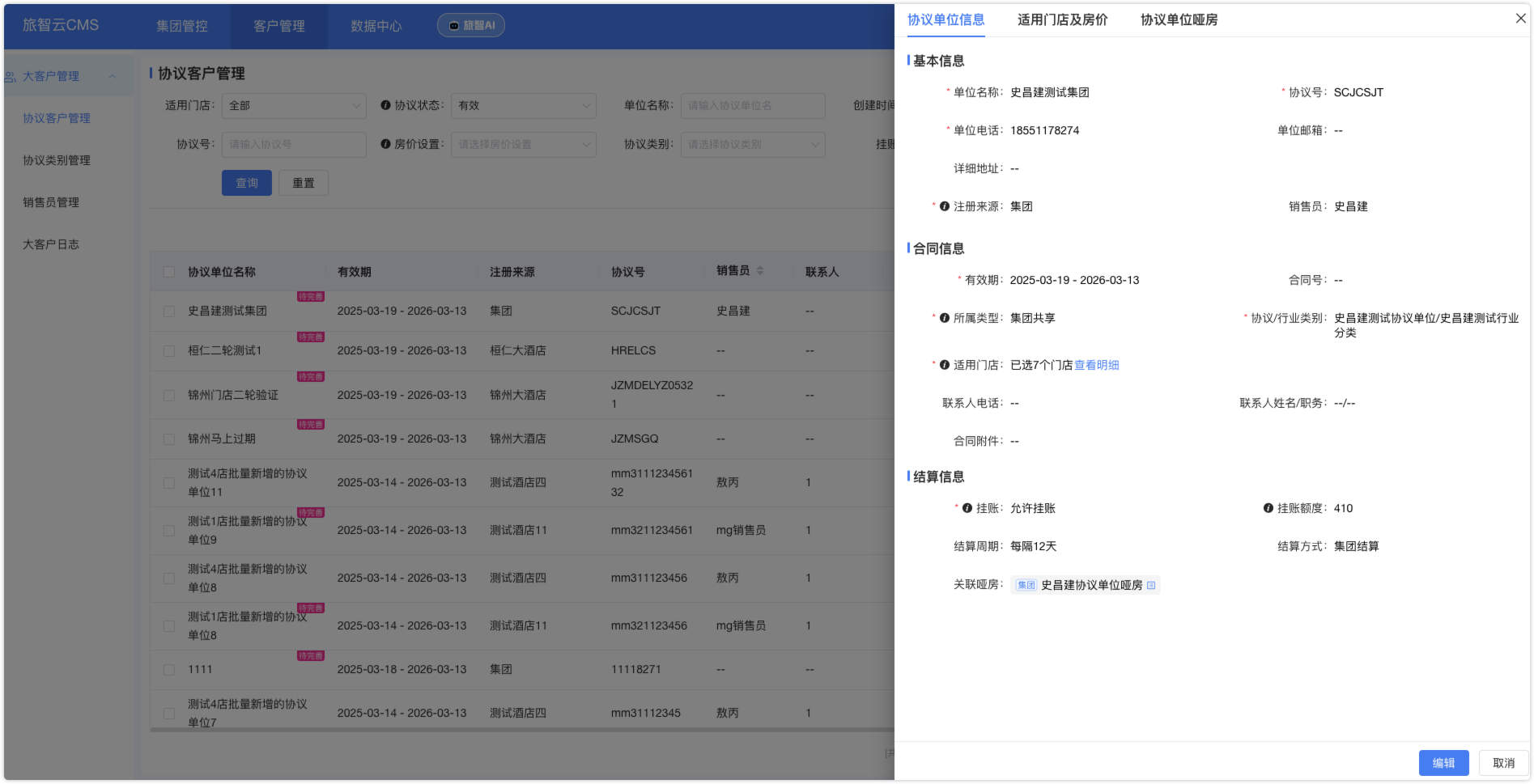Open the 适用门店 dropdown showing 全部

(x=294, y=106)
